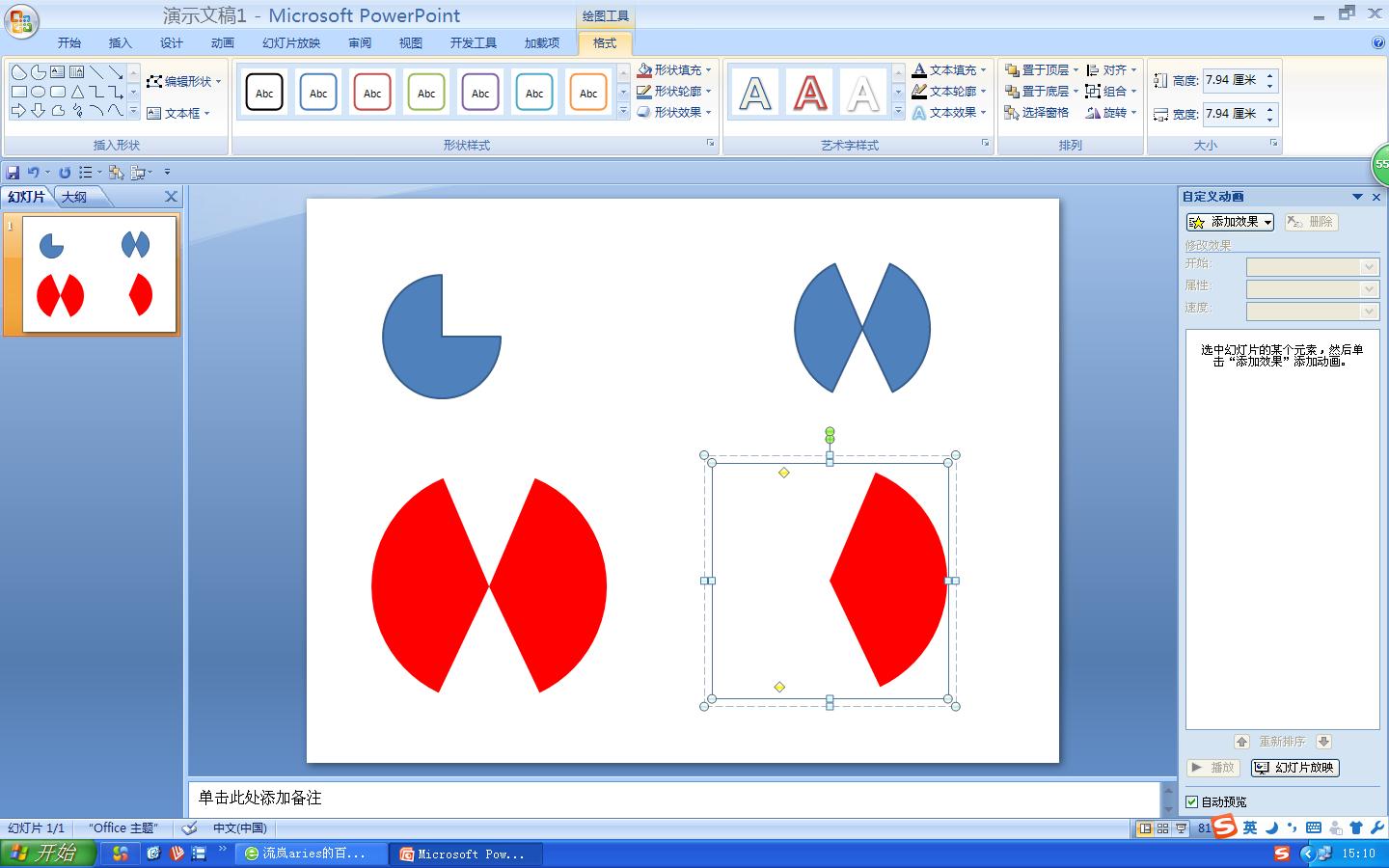Switch to normal view icon
This screenshot has height=868, width=1389.
point(1145,827)
